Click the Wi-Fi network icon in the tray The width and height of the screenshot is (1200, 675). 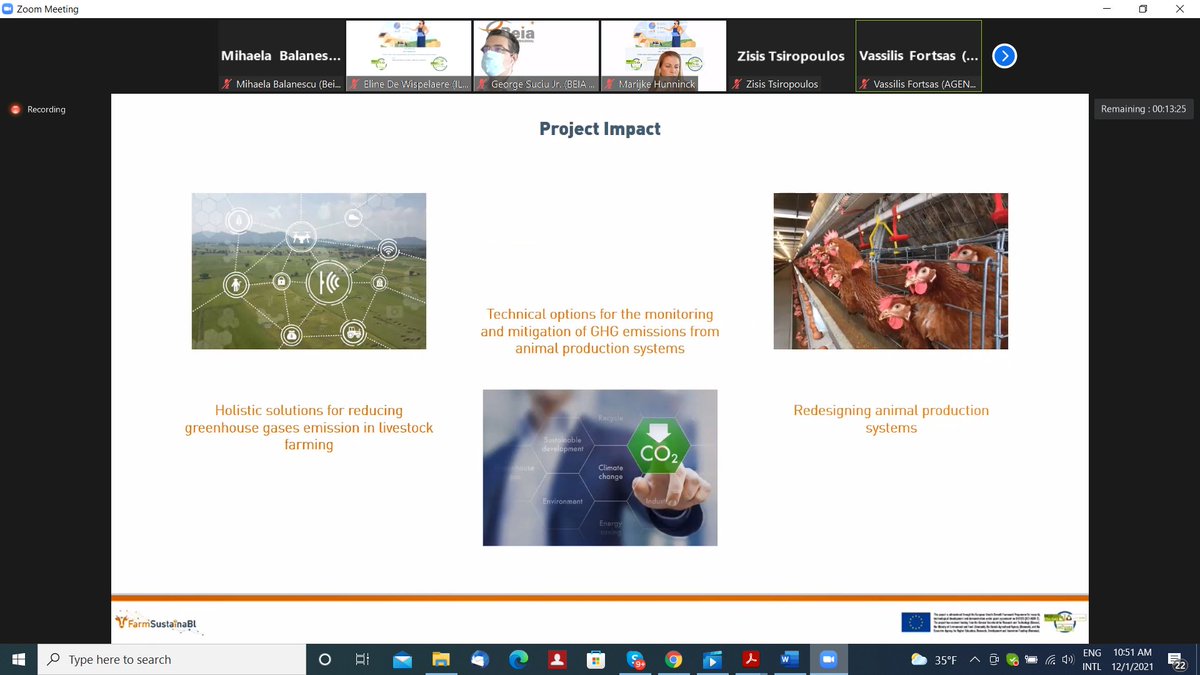[1050, 660]
